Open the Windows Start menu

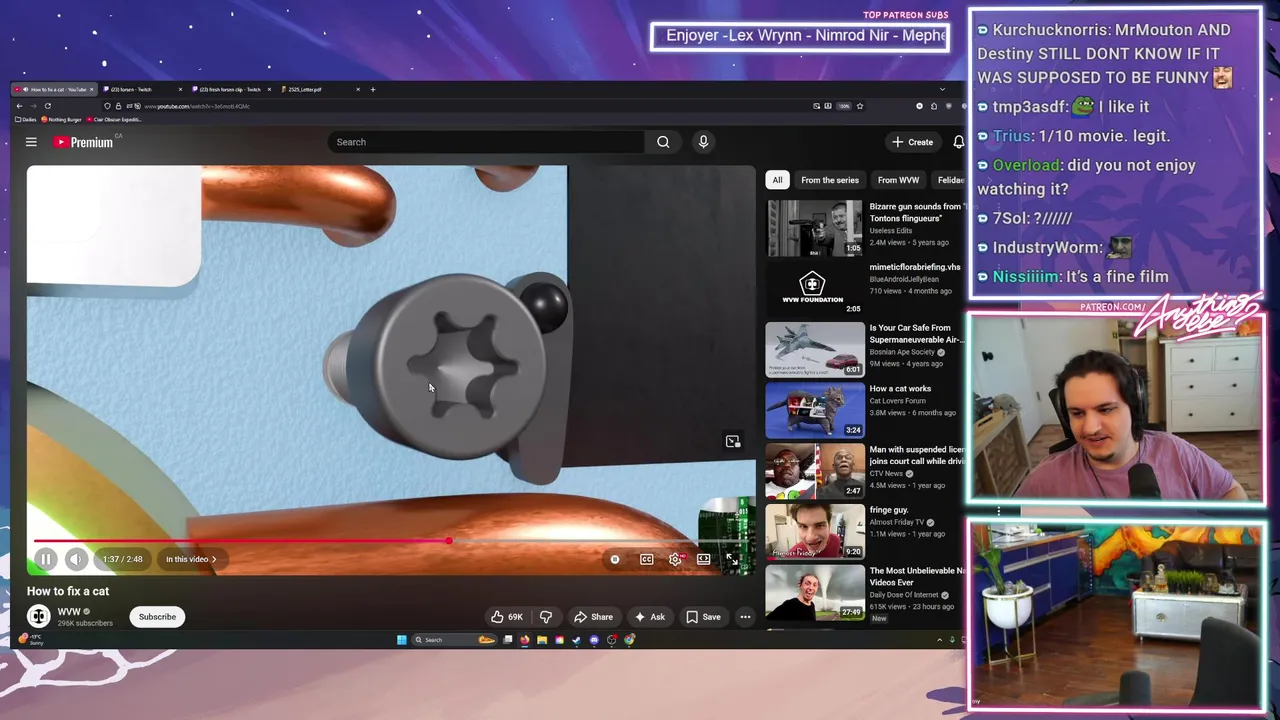click(402, 640)
